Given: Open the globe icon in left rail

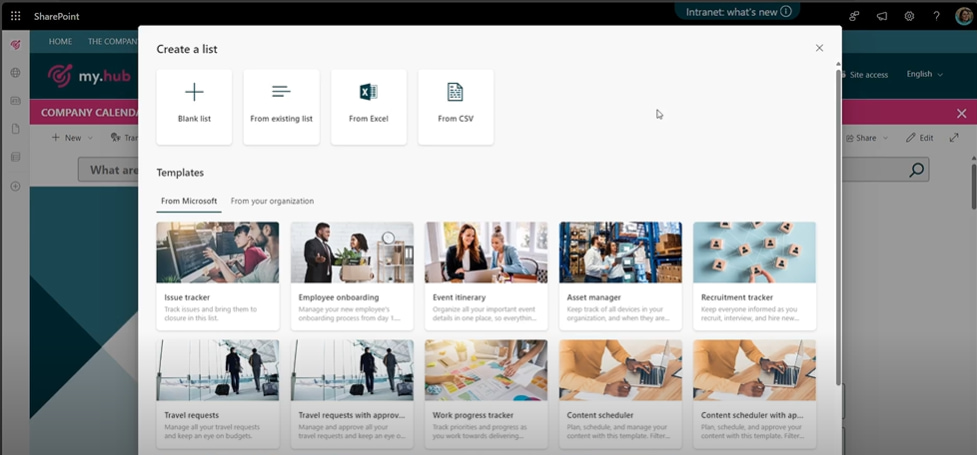Looking at the screenshot, I should 15,73.
